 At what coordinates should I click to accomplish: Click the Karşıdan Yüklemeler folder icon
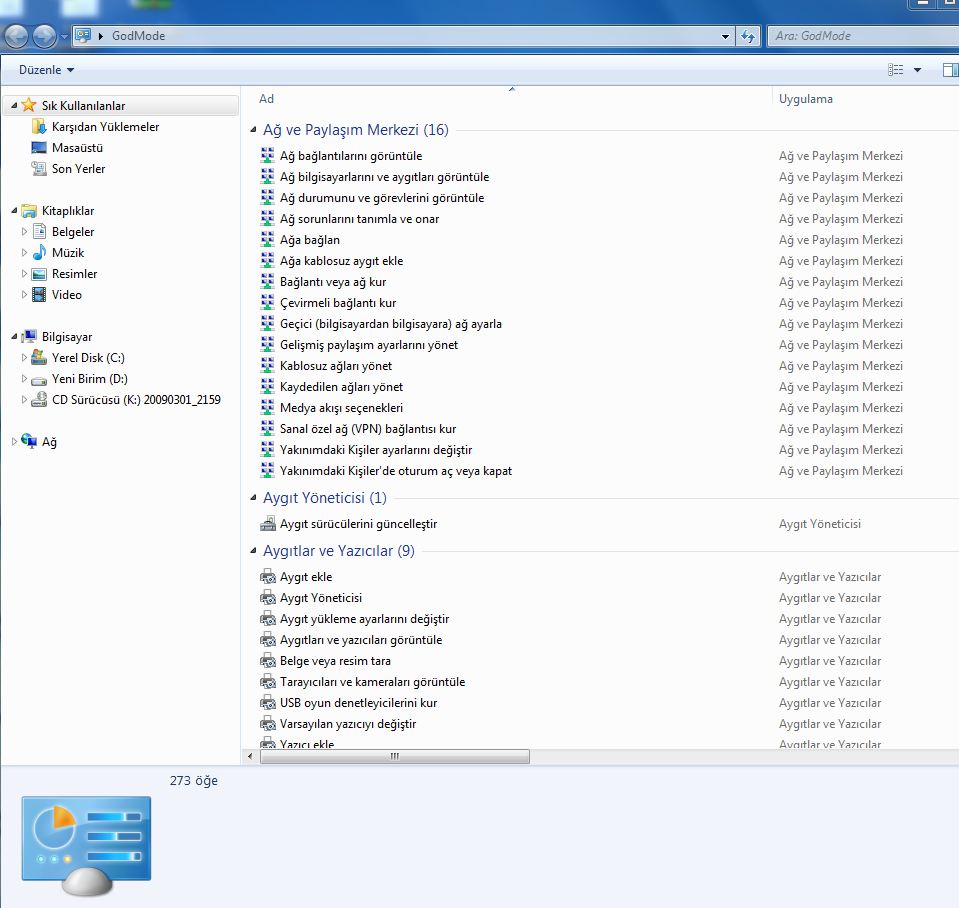point(39,127)
